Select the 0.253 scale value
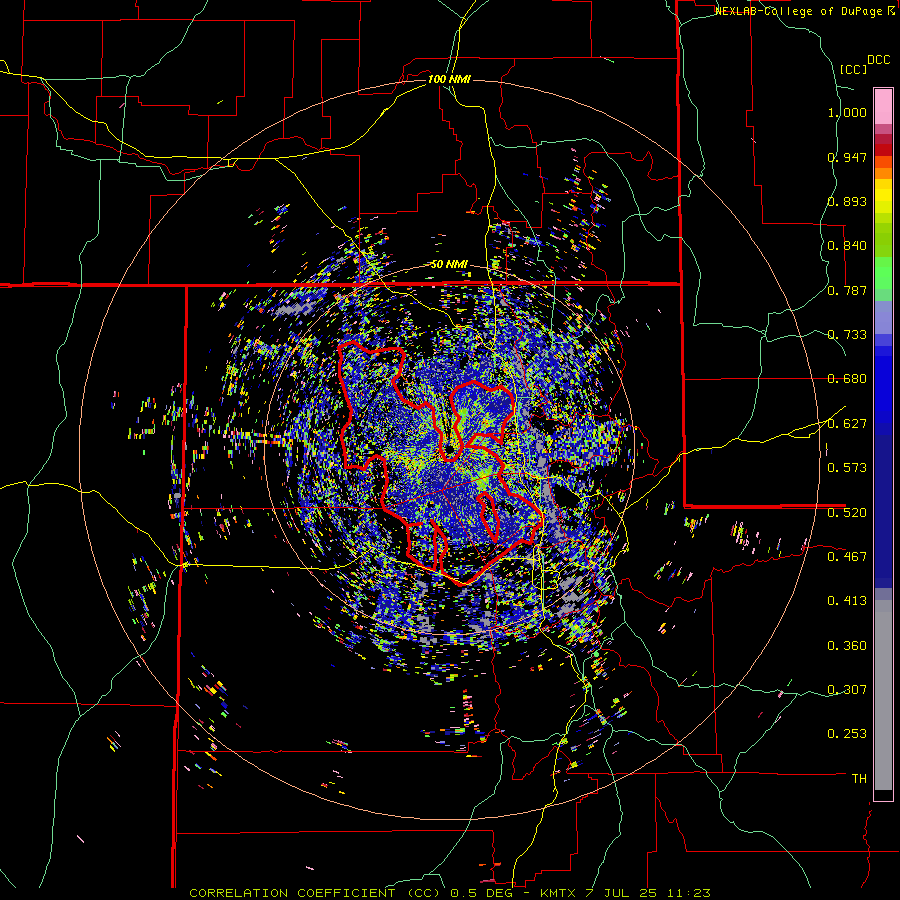The width and height of the screenshot is (900, 900). [x=847, y=734]
